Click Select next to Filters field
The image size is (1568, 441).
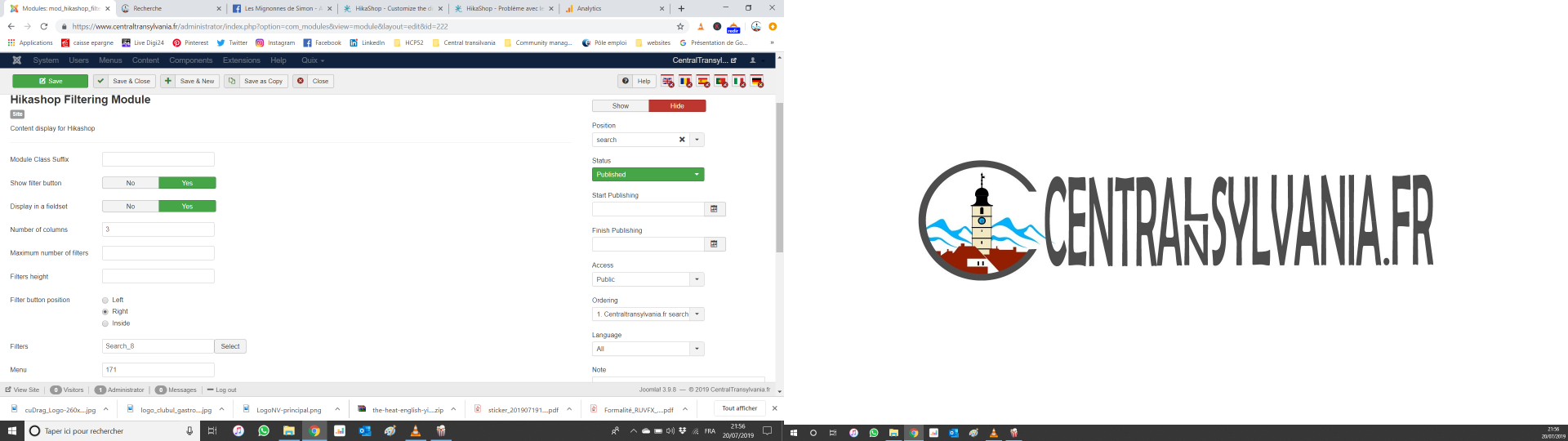[x=230, y=346]
